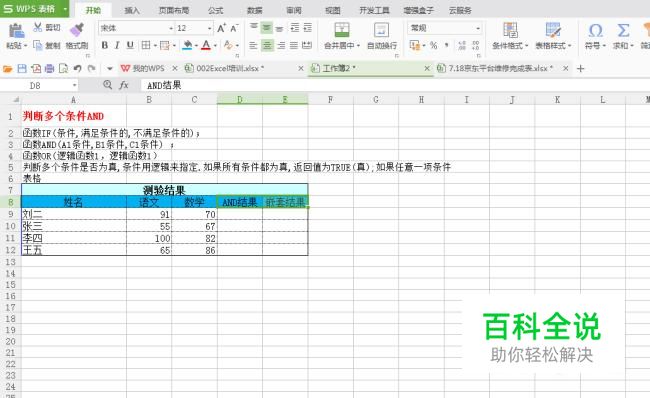This screenshot has width=650, height=398.
Task: Open the 数据 (Data) ribbon tab
Action: click(x=255, y=10)
